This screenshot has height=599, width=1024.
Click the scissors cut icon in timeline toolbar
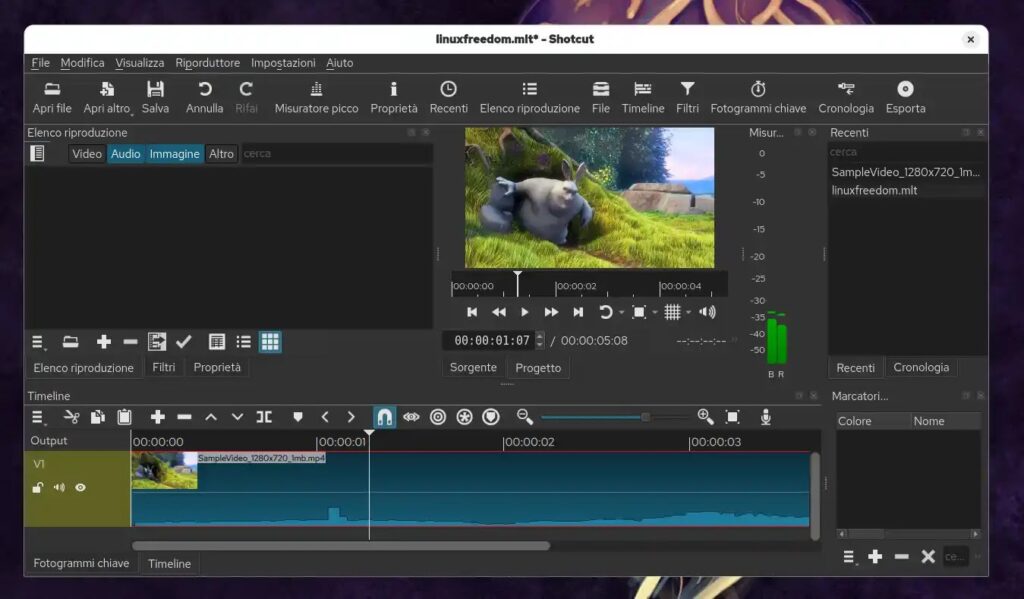[x=71, y=417]
